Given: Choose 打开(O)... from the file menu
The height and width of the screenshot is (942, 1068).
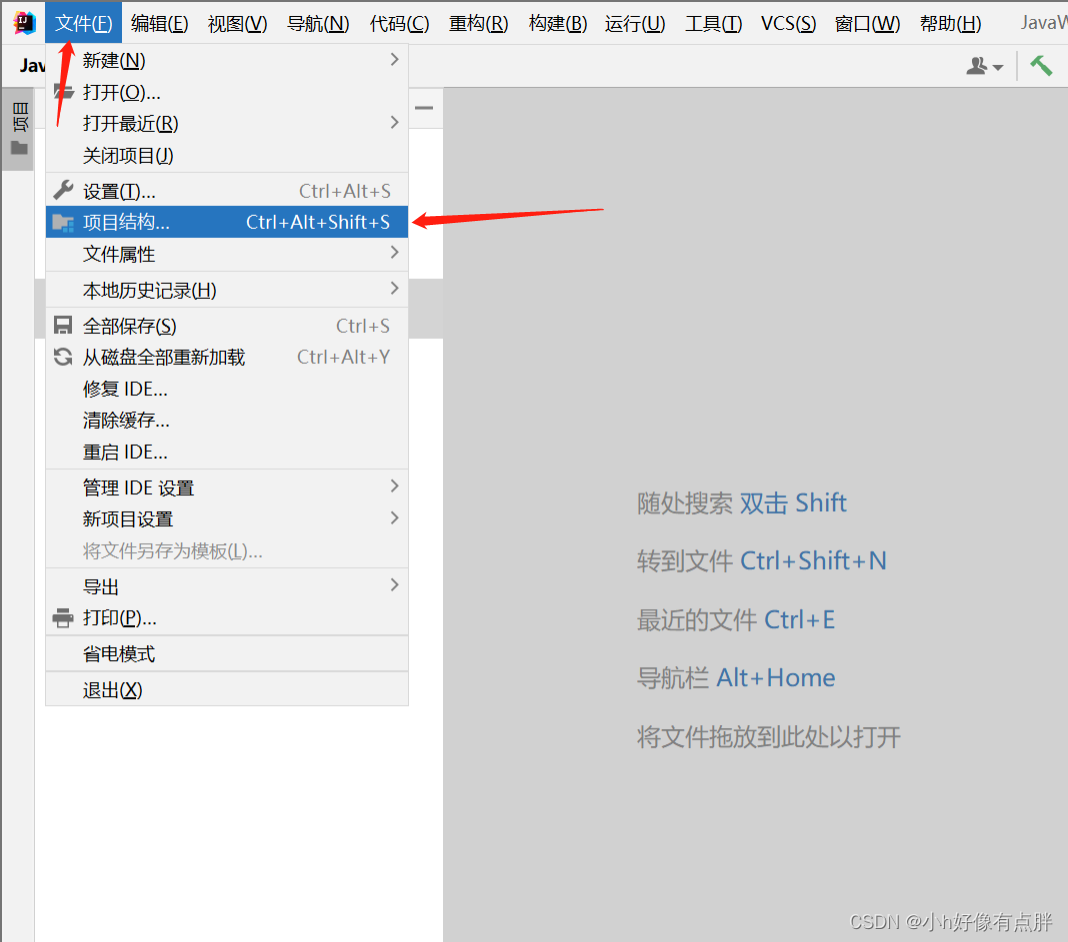Looking at the screenshot, I should click(x=227, y=92).
